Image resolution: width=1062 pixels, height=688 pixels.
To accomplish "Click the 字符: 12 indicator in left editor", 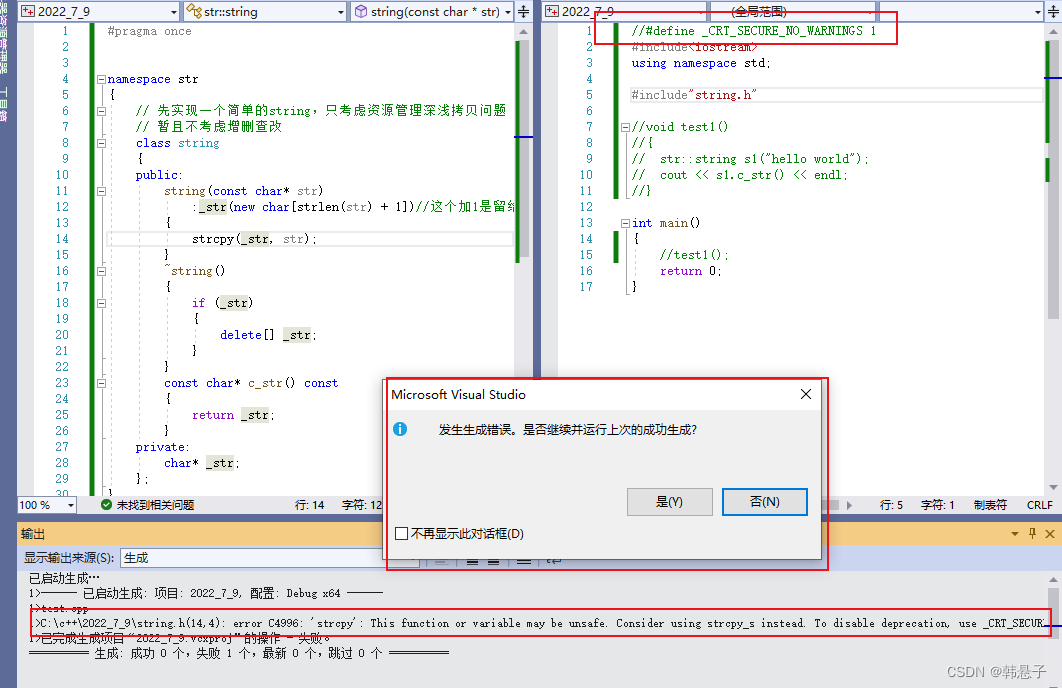I will tap(362, 505).
